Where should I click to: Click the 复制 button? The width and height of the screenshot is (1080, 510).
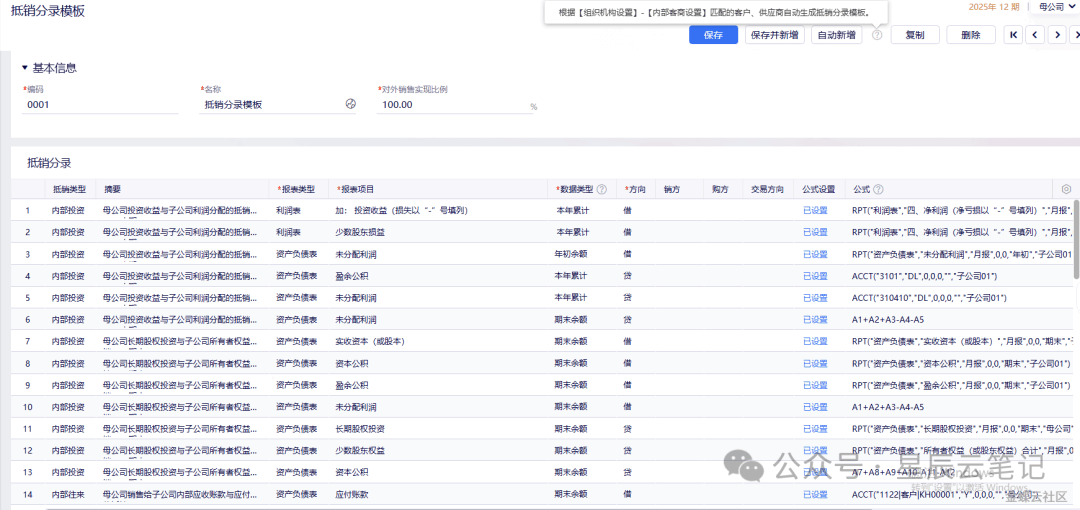tap(914, 35)
